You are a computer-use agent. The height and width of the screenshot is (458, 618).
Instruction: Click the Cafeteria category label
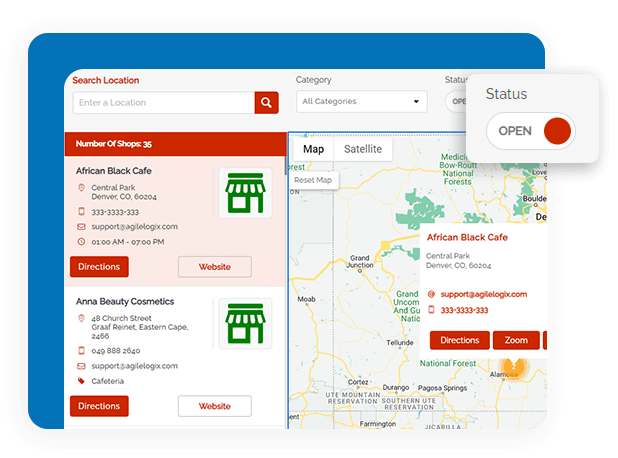tap(108, 381)
